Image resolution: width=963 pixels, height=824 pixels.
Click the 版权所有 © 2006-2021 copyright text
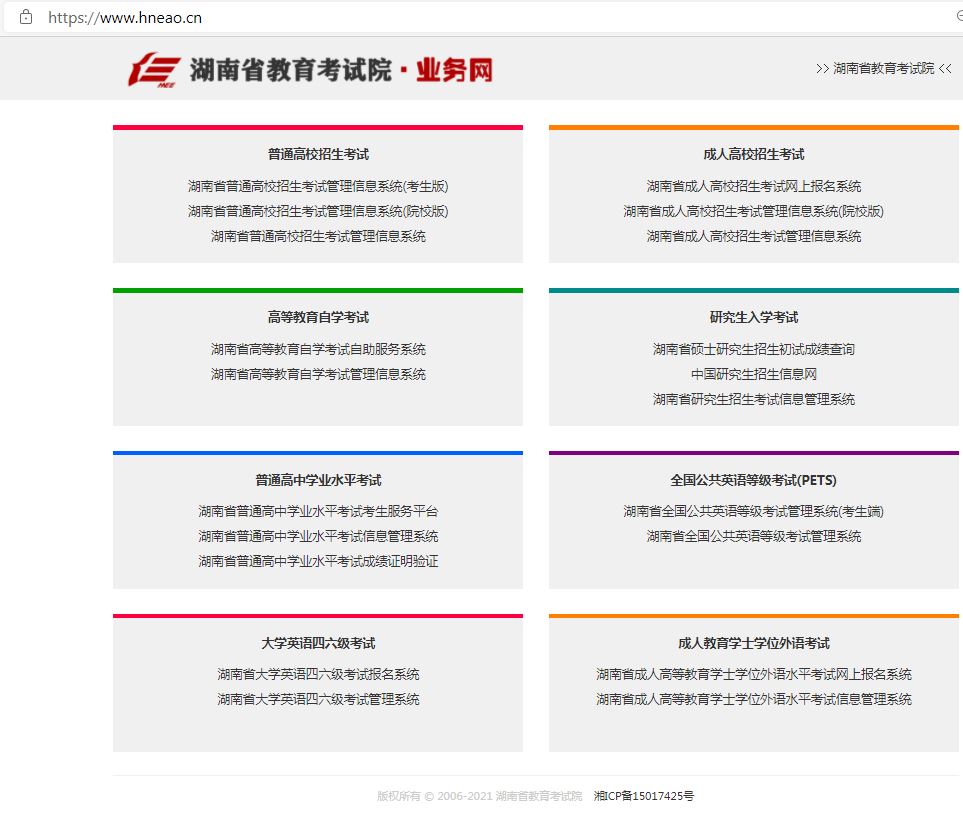coord(479,796)
